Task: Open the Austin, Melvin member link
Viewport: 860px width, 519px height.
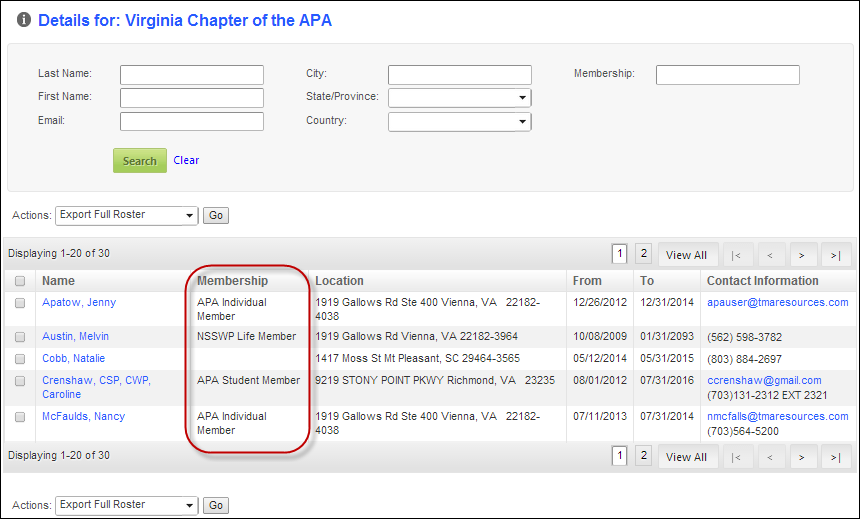Action: [x=76, y=336]
